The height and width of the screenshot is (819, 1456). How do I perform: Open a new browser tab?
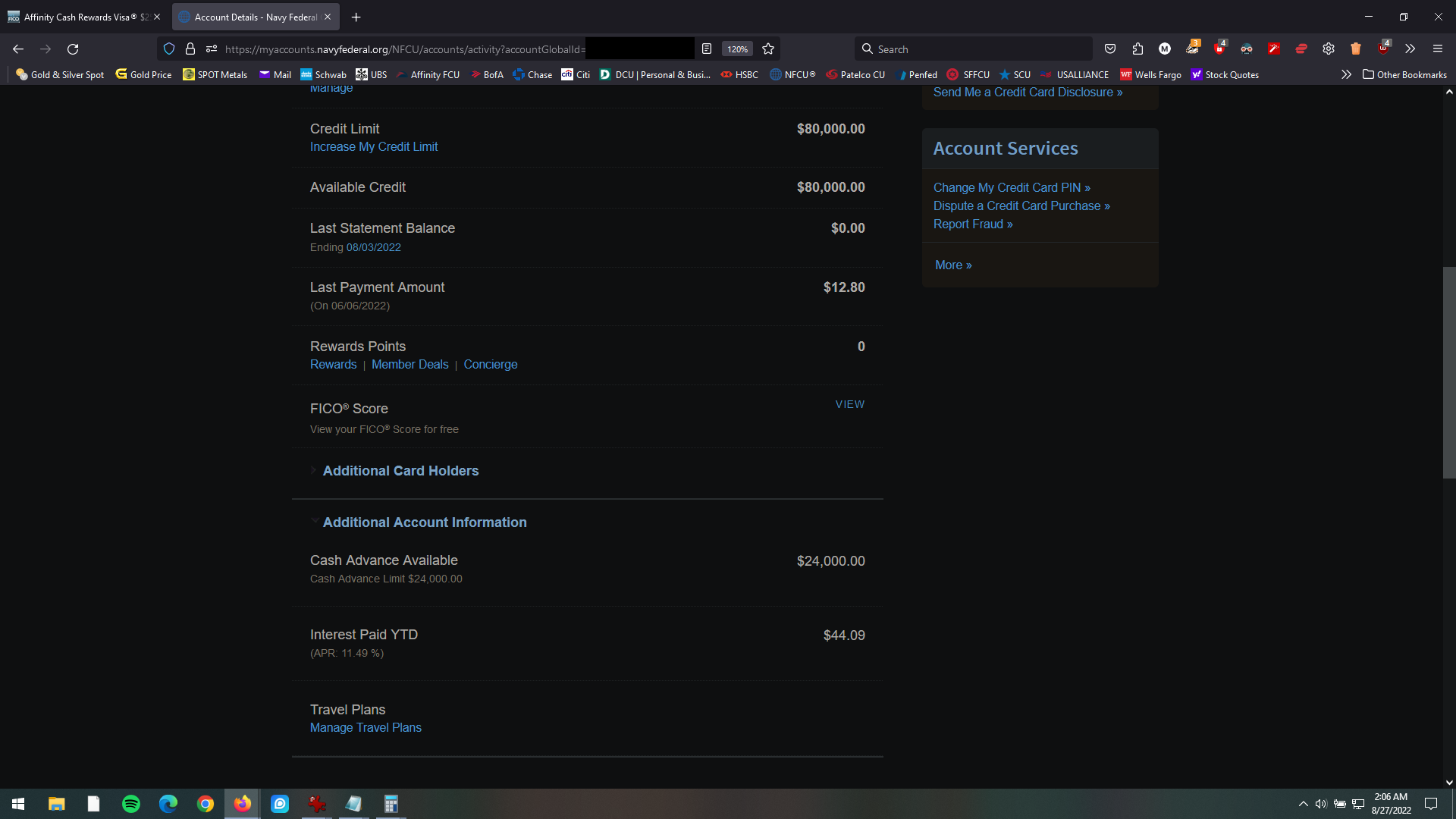[356, 17]
